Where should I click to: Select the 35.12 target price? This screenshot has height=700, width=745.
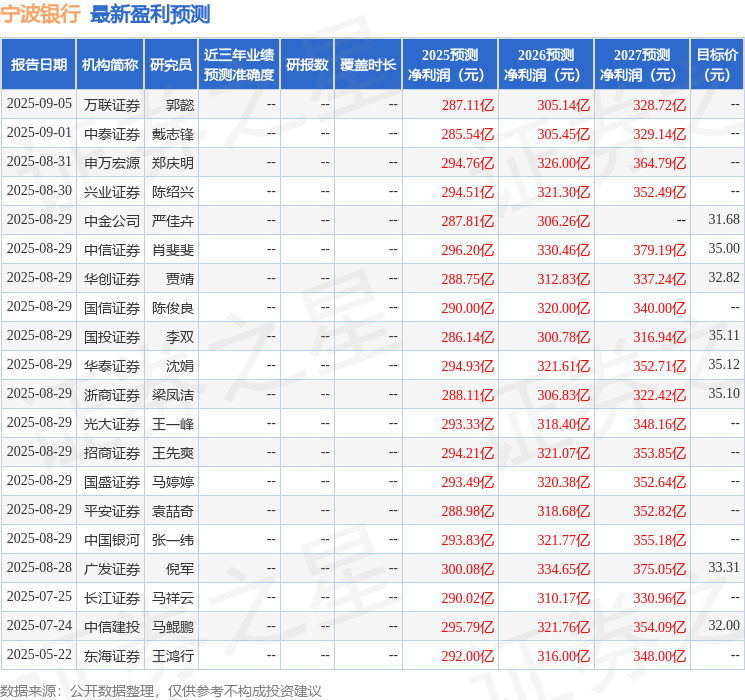tap(724, 364)
